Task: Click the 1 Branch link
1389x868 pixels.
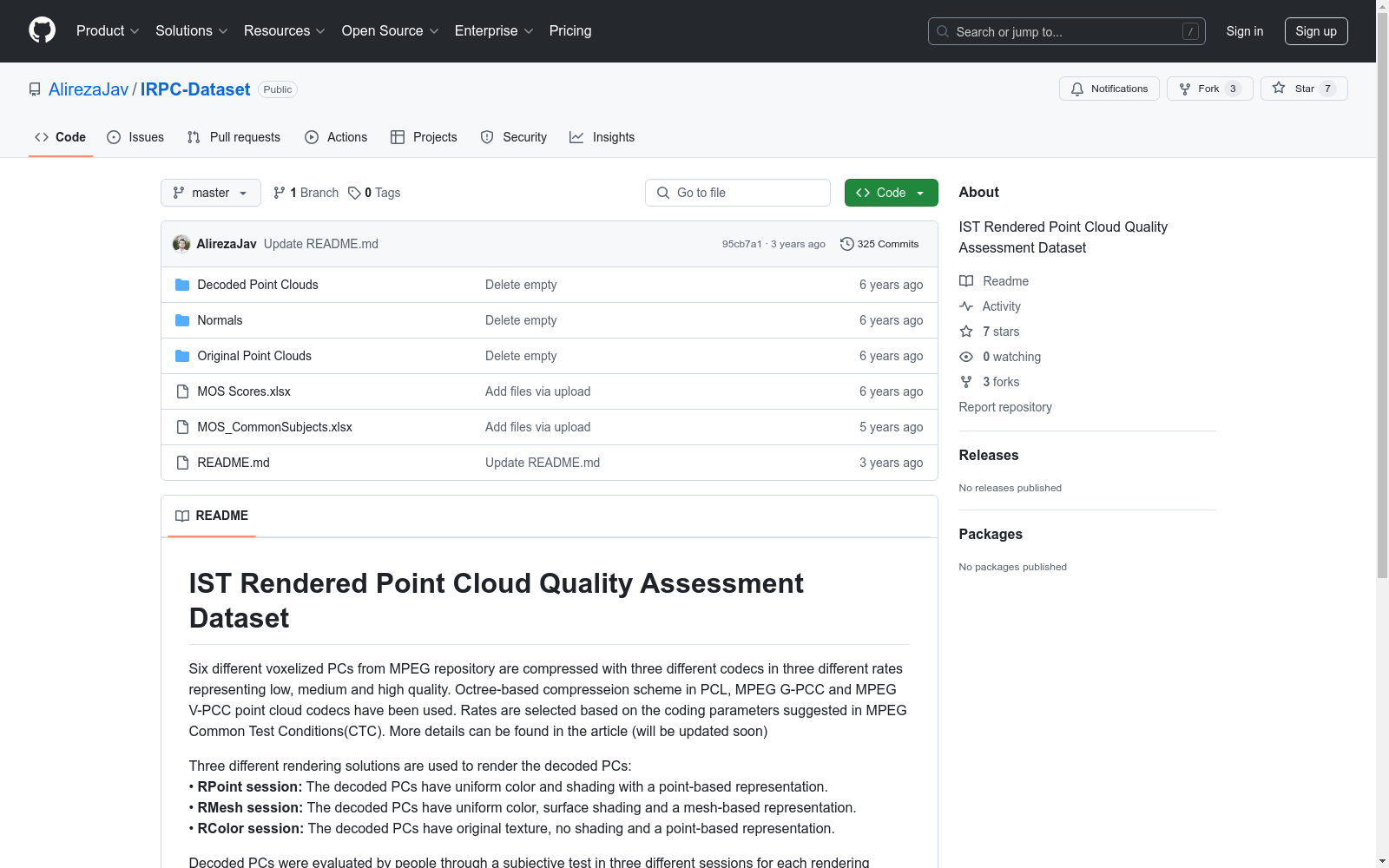Action: (x=306, y=193)
